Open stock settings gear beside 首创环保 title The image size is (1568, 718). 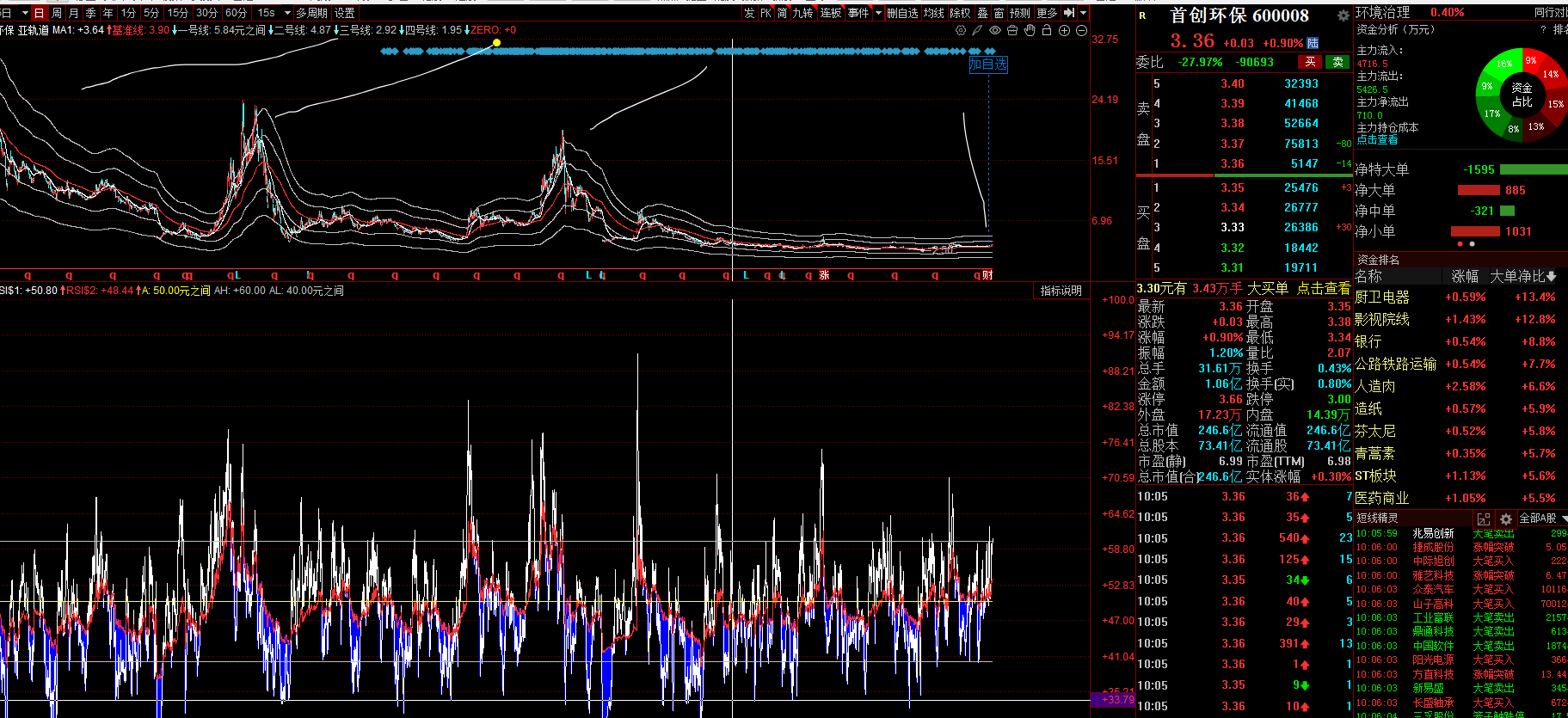[x=1343, y=15]
